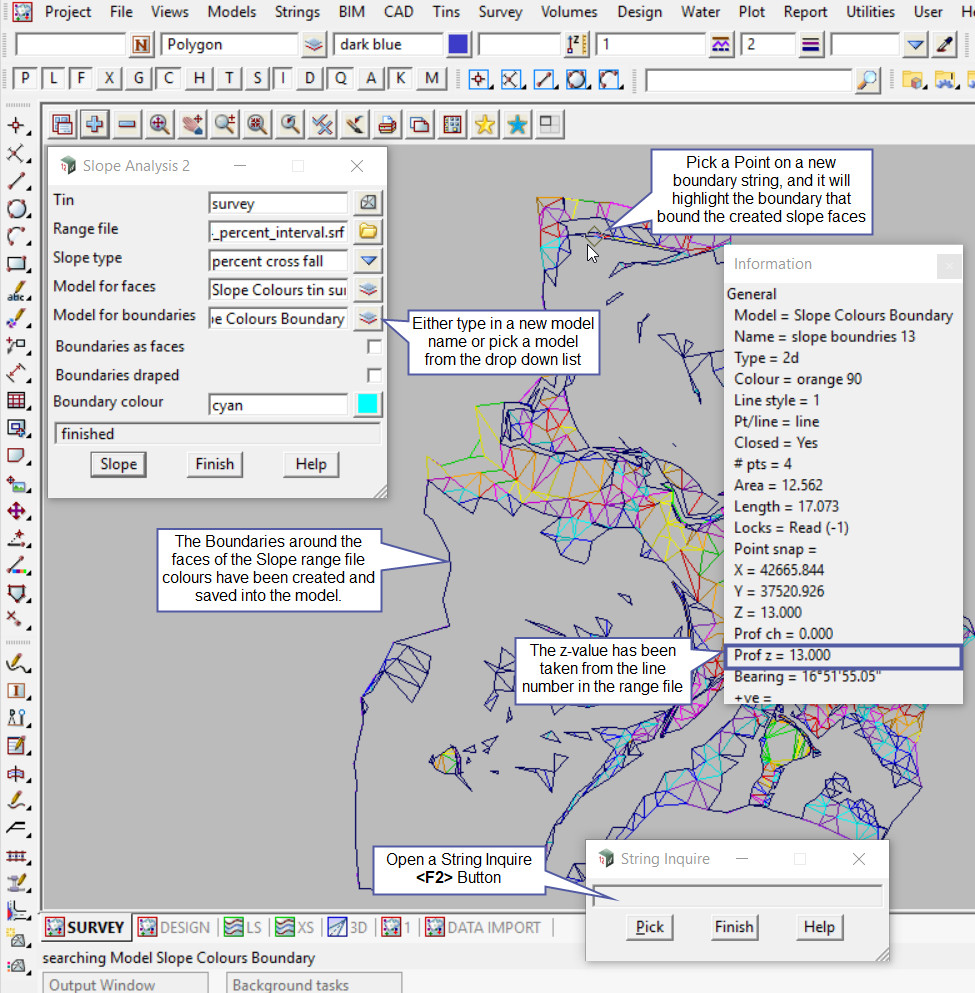This screenshot has height=993, width=975.
Task: Click the printer icon in view toolbar
Action: (x=388, y=124)
